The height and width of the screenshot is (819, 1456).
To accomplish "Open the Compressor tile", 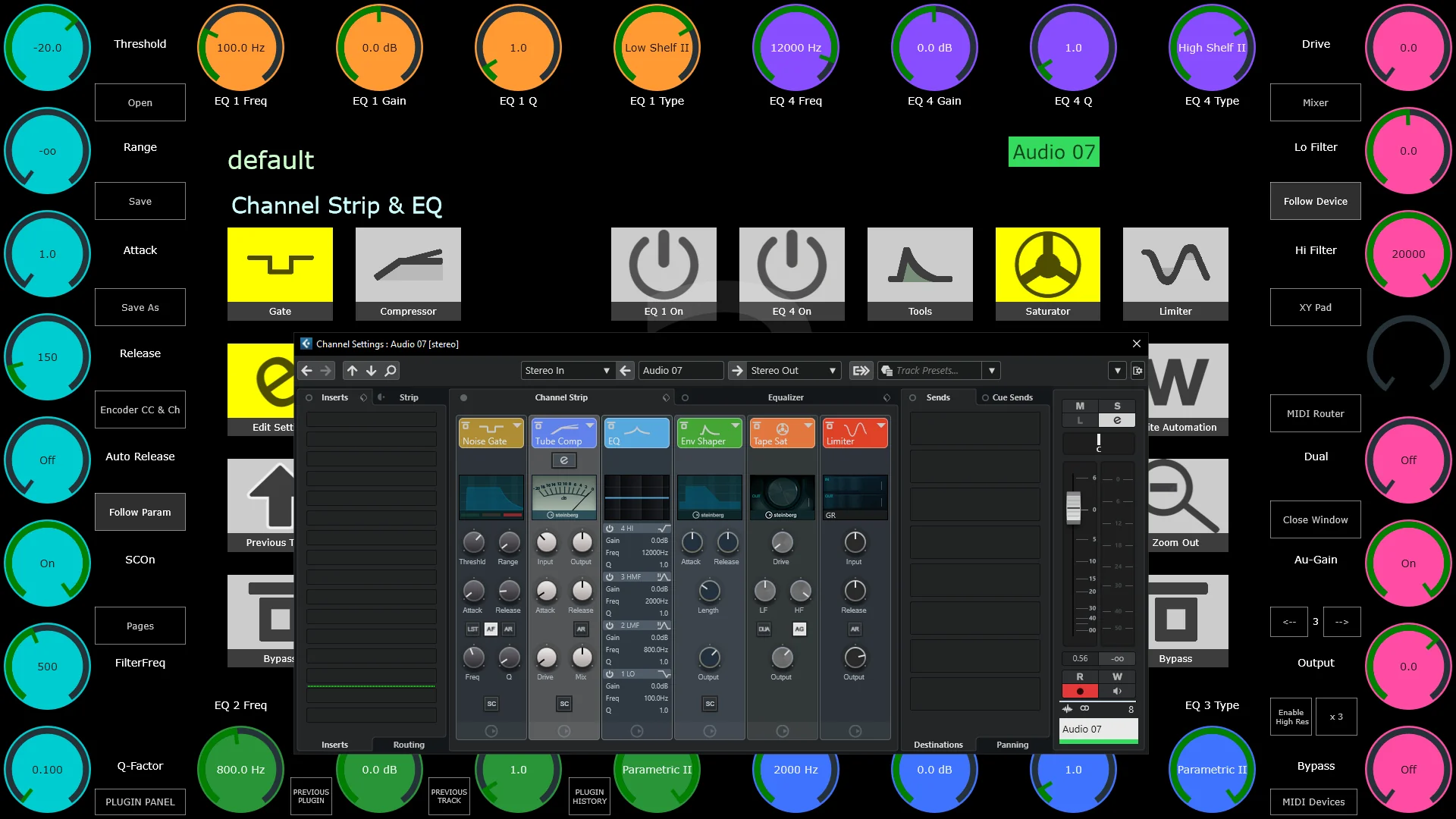I will click(408, 274).
